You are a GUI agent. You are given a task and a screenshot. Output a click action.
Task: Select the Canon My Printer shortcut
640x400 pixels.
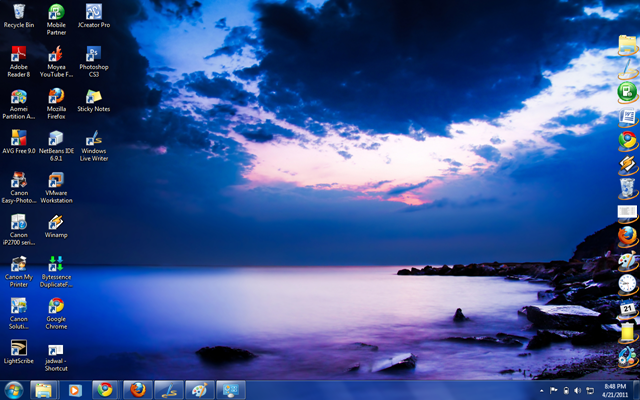[19, 272]
